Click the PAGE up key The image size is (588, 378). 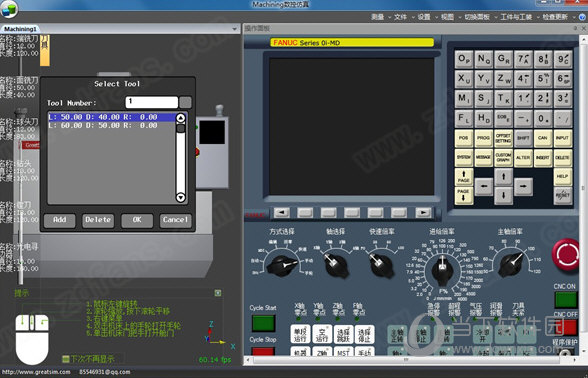click(x=464, y=176)
